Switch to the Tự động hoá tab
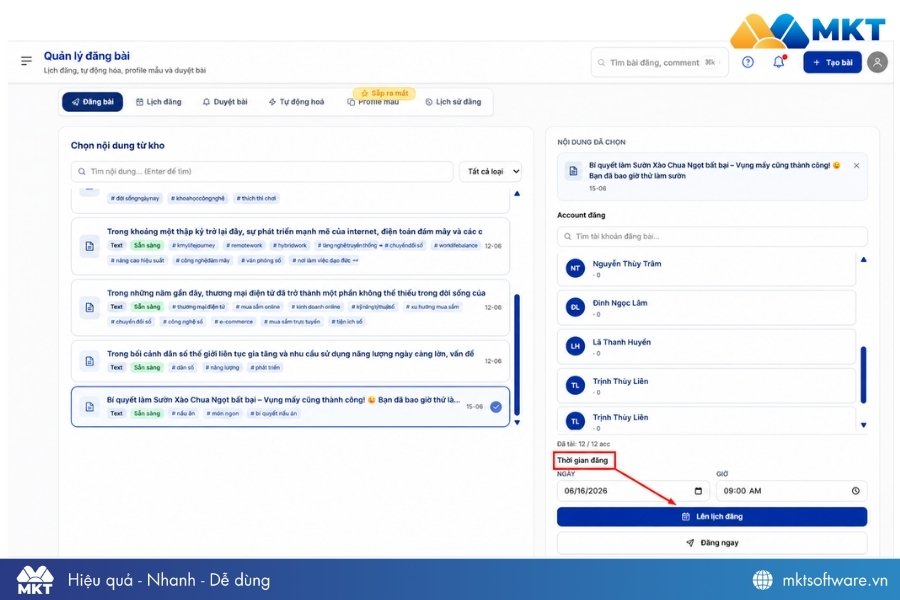The image size is (900, 600). pyautogui.click(x=296, y=102)
